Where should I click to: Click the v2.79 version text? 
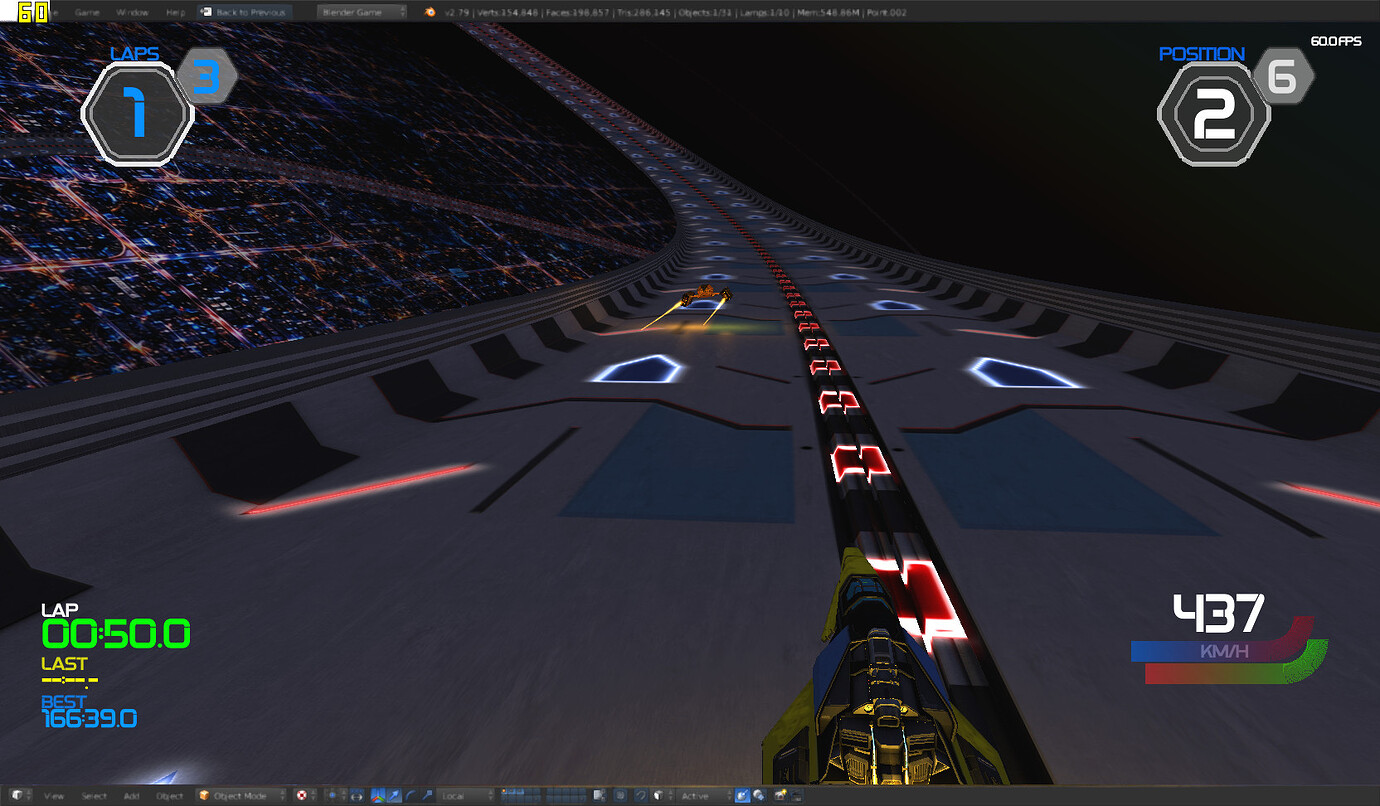click(456, 12)
